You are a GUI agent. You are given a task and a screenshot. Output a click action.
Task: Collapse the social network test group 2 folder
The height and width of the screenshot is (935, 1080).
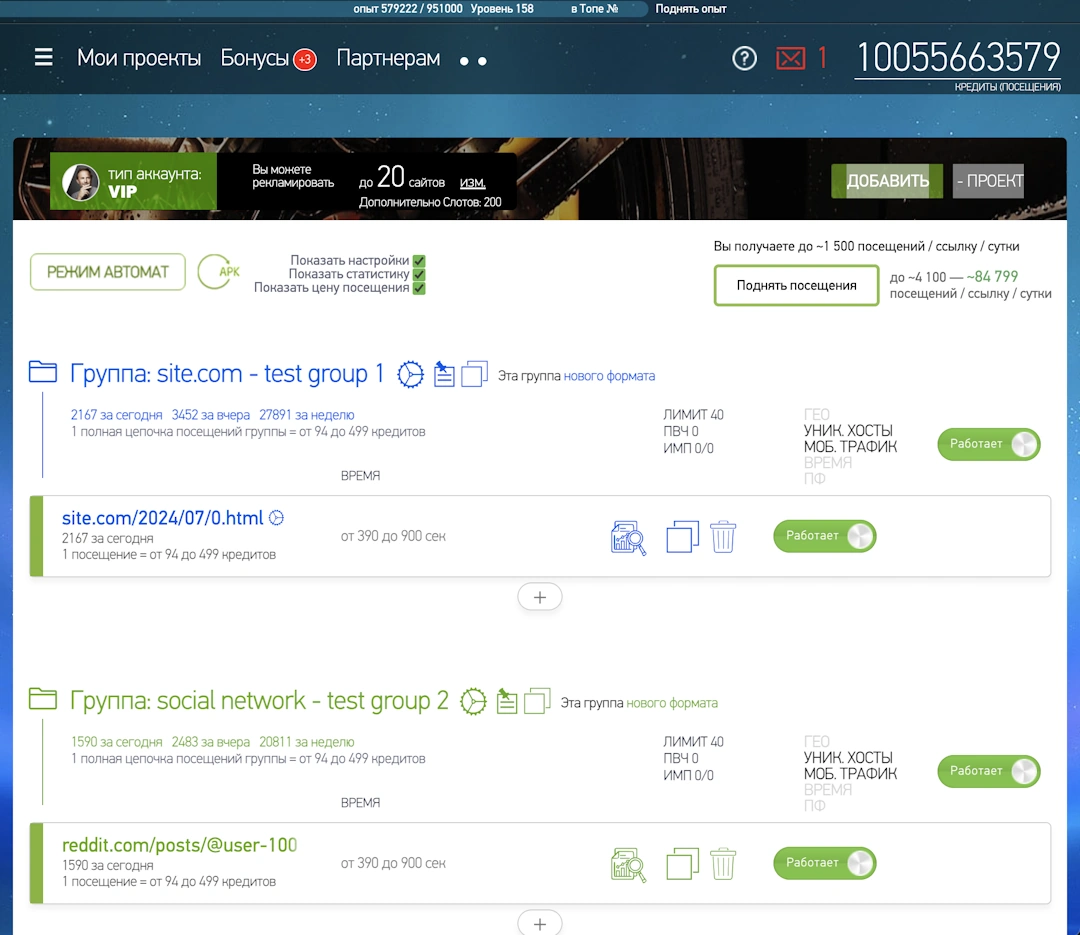pos(43,700)
